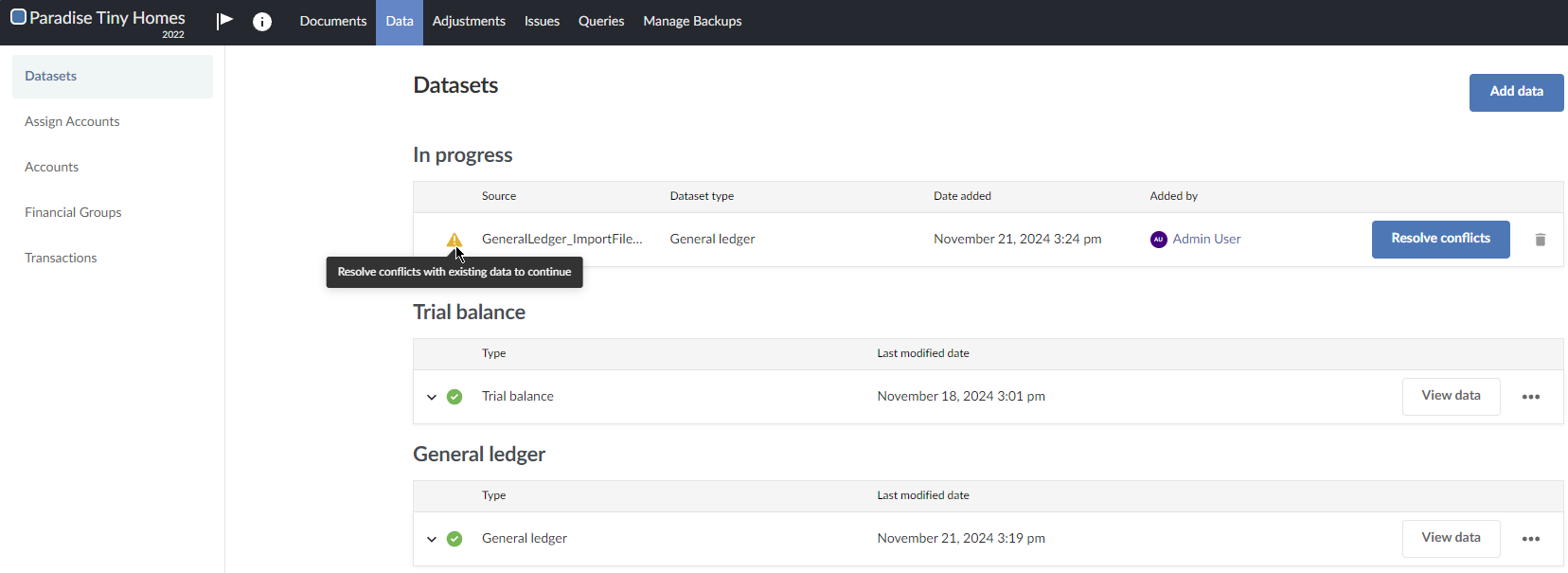Open the Admin User link
The height and width of the screenshot is (573, 1568).
(1206, 239)
